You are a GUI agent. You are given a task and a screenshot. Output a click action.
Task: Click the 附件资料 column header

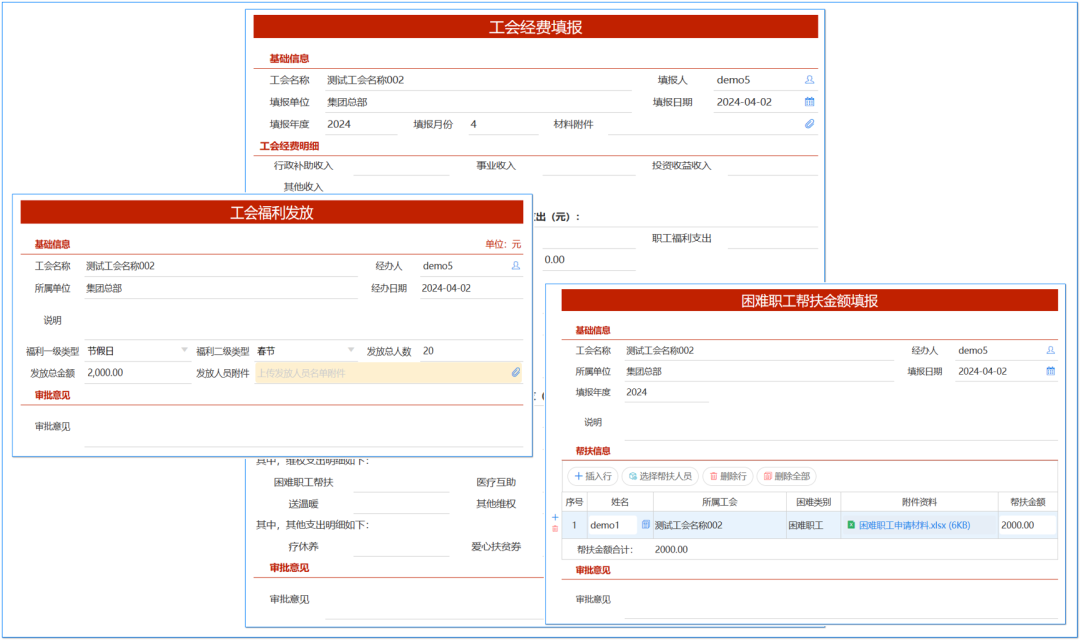click(x=920, y=502)
